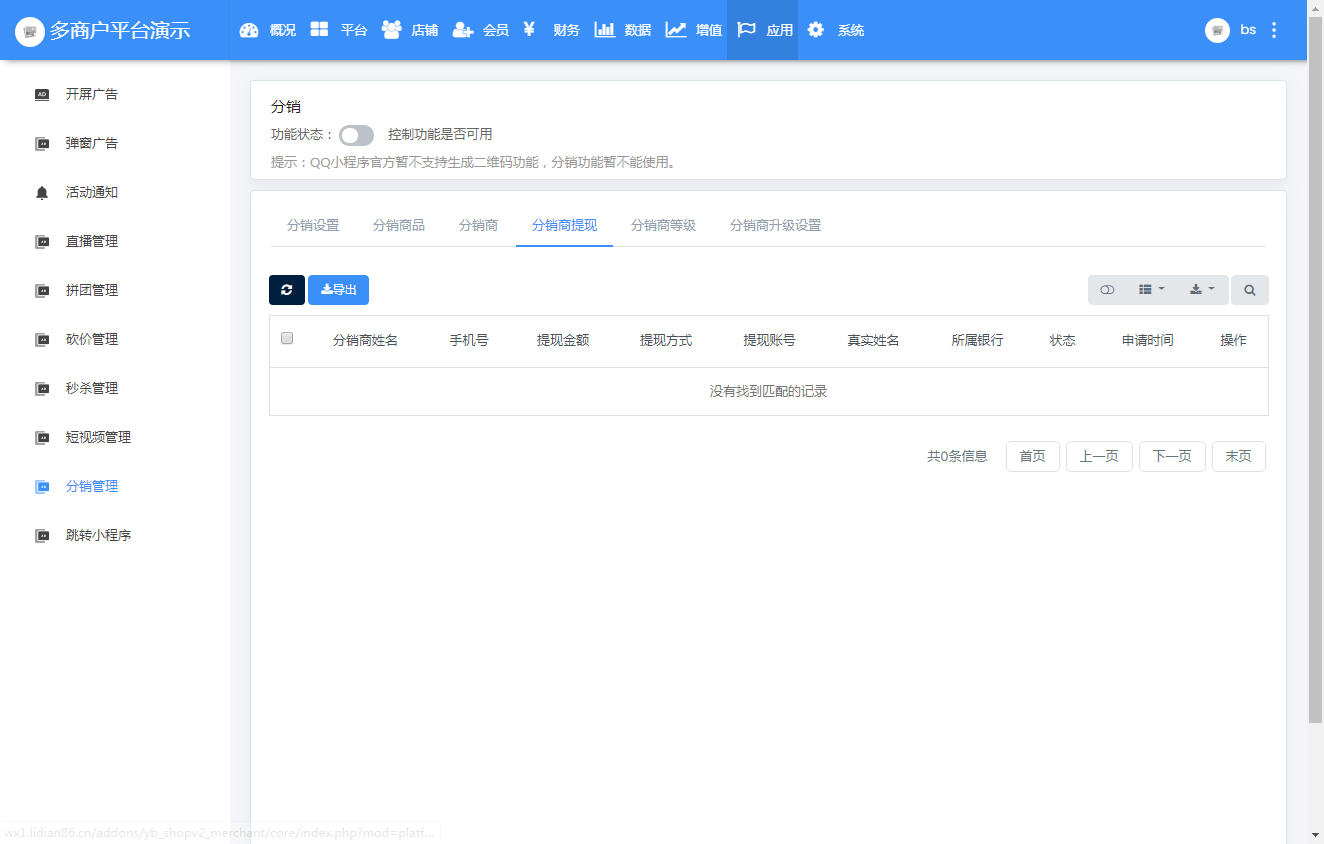Click the 导出 export button

click(339, 290)
